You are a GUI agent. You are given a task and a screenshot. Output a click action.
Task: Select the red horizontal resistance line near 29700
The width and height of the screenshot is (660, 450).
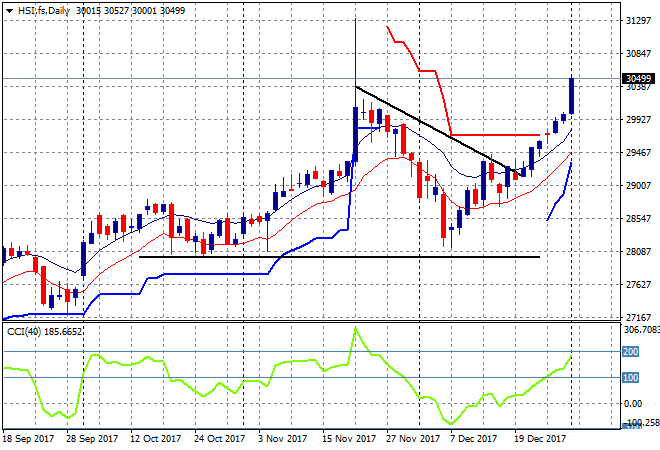(x=495, y=135)
